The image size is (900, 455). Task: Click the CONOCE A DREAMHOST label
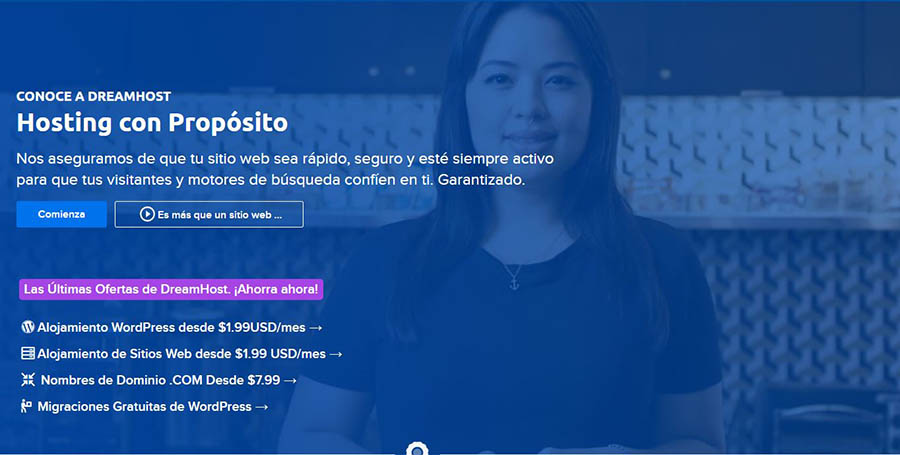pos(94,96)
